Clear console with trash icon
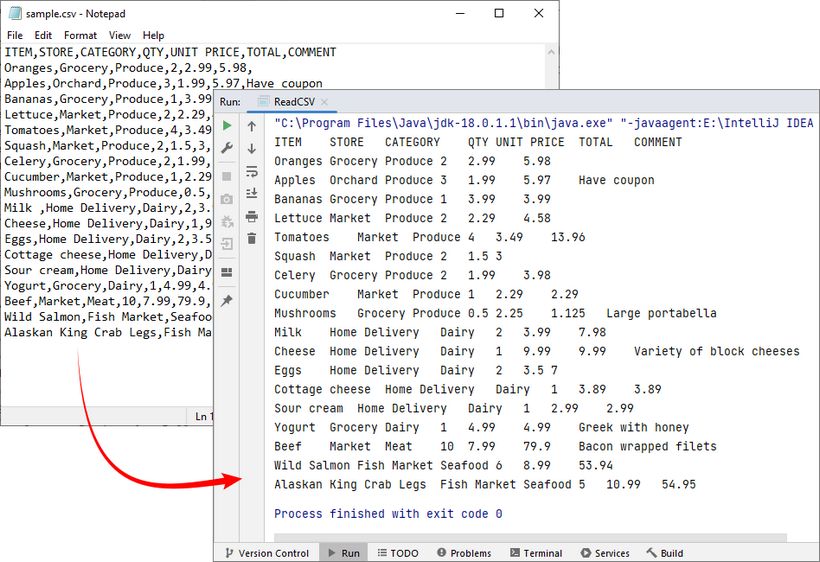820x562 pixels. (x=252, y=238)
